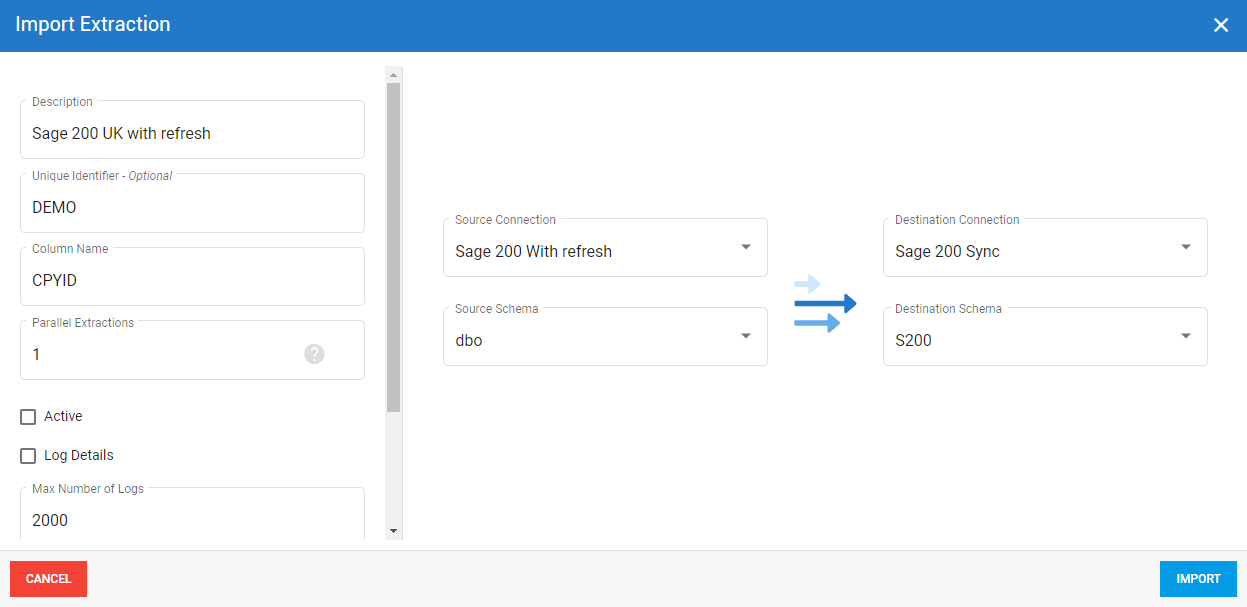Tick the Log Details checkbox

pos(28,456)
